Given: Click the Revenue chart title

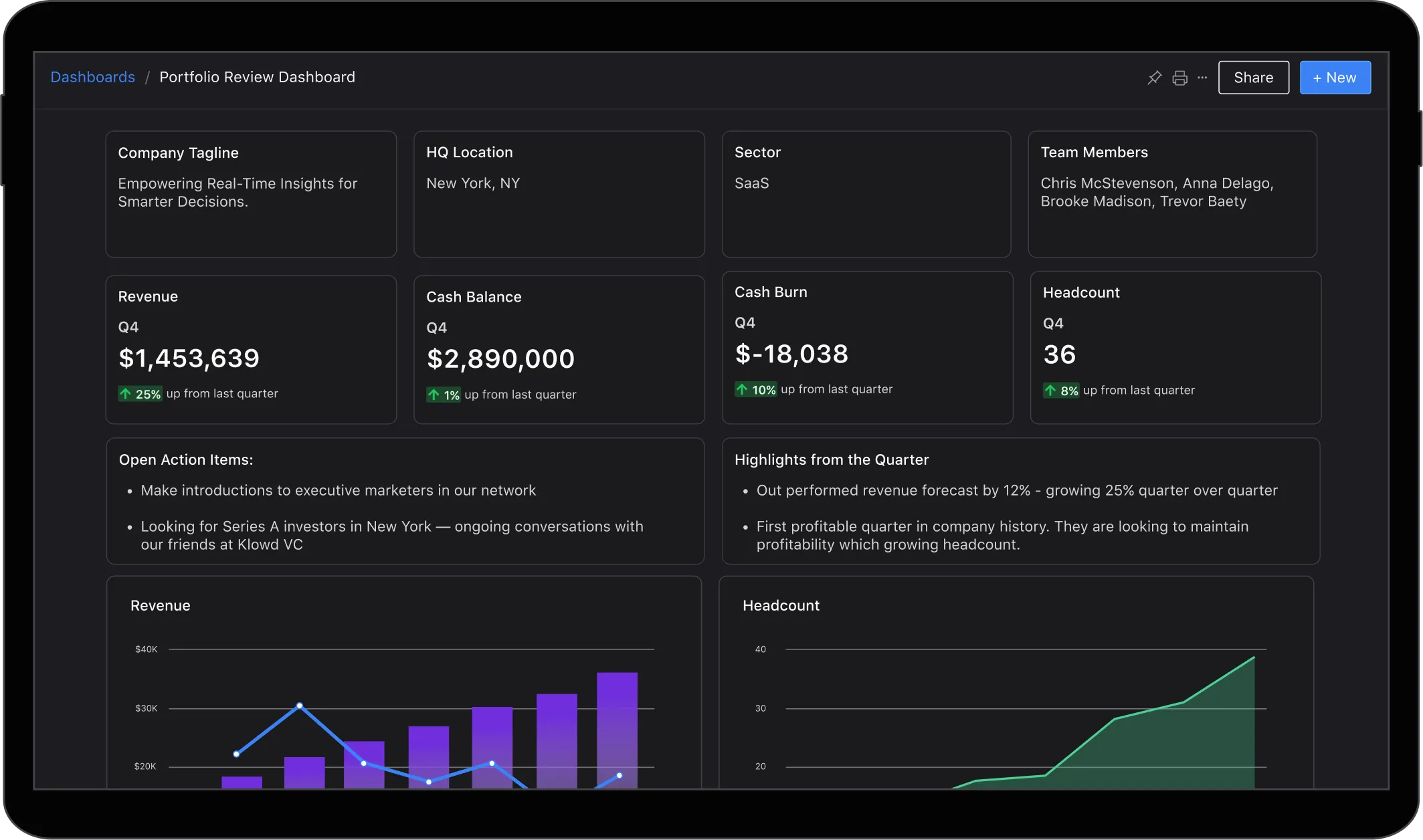Looking at the screenshot, I should tap(161, 605).
